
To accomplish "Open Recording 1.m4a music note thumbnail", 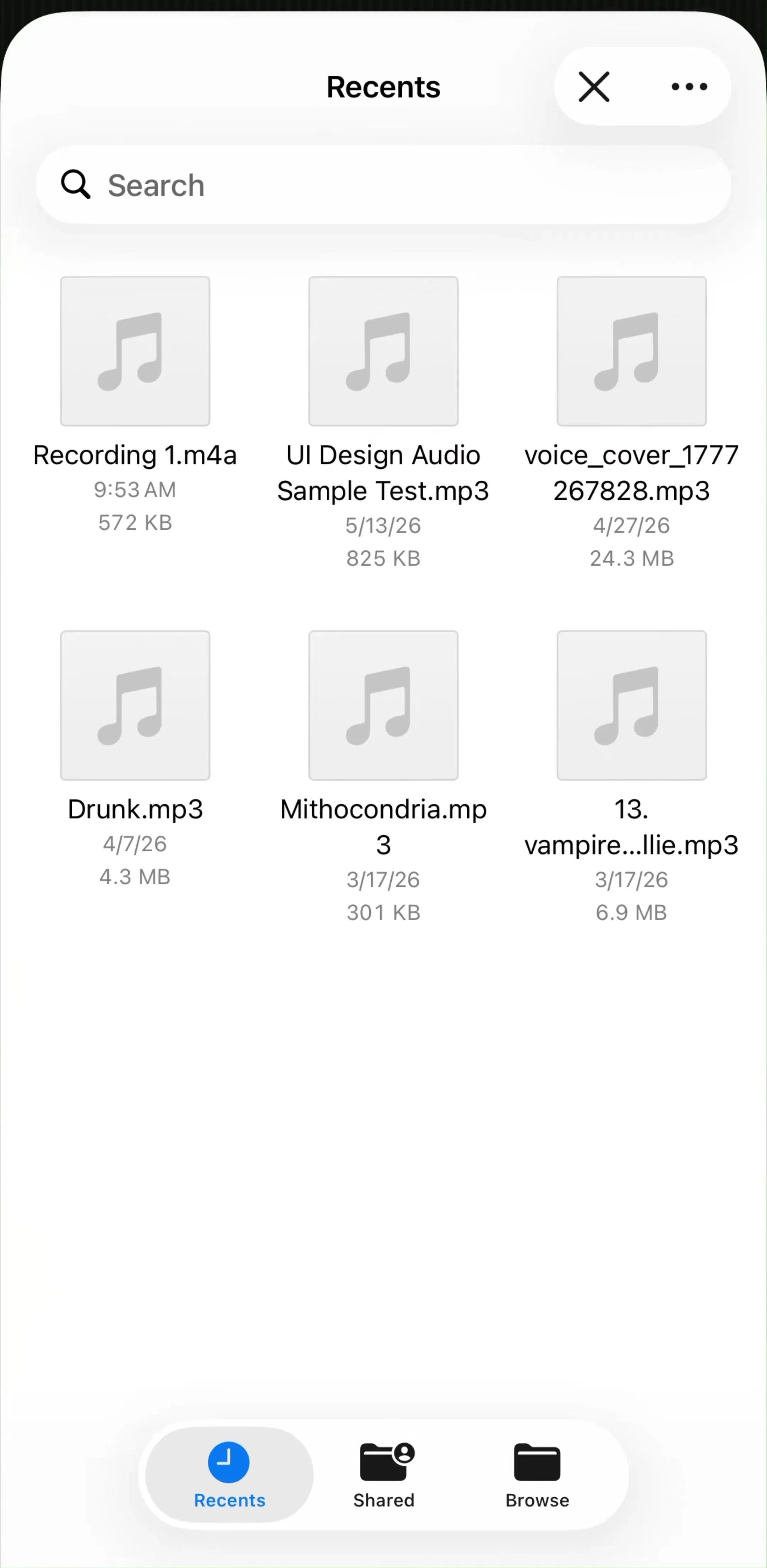I will click(135, 351).
